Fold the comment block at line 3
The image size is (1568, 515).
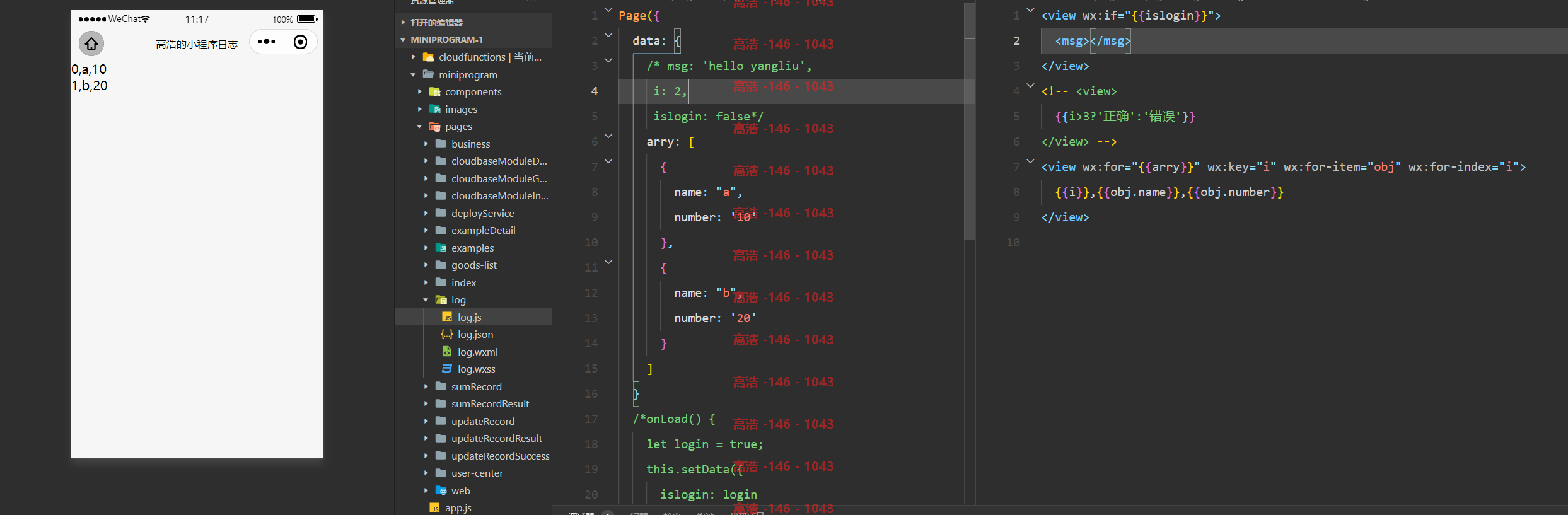608,60
